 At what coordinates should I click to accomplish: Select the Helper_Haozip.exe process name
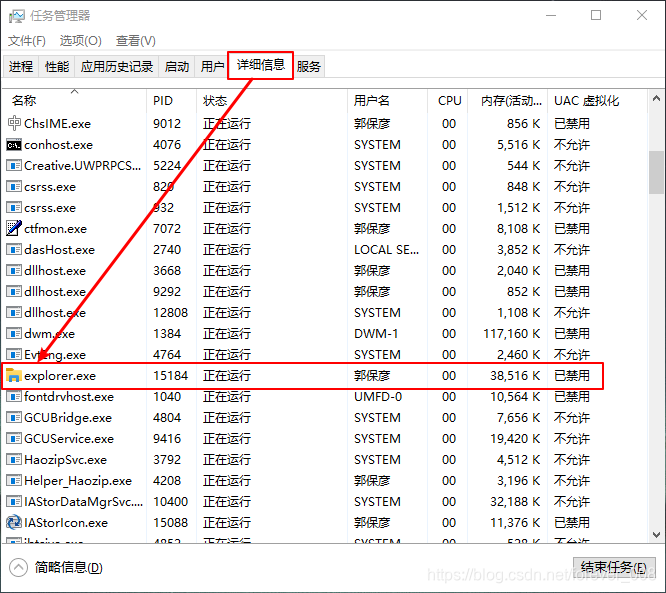pos(78,481)
